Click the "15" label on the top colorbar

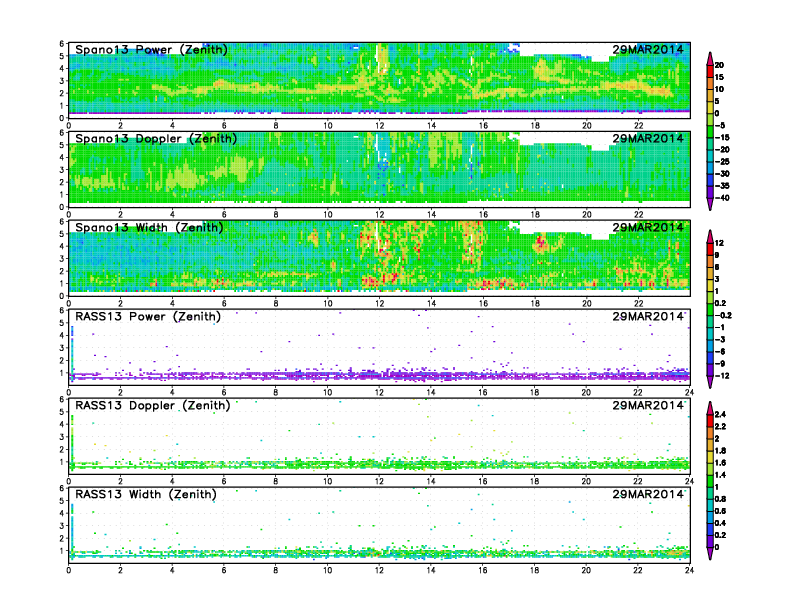[x=719, y=77]
